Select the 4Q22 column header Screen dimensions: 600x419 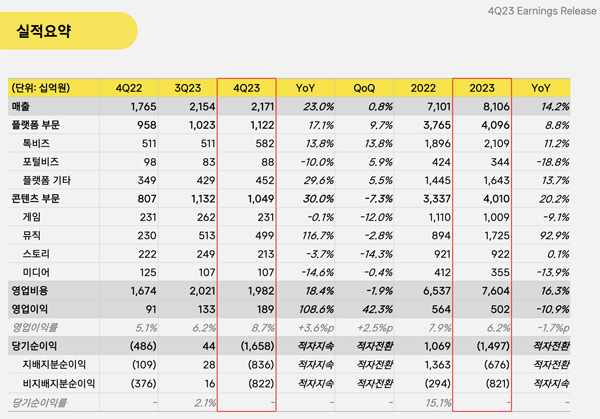click(x=129, y=88)
